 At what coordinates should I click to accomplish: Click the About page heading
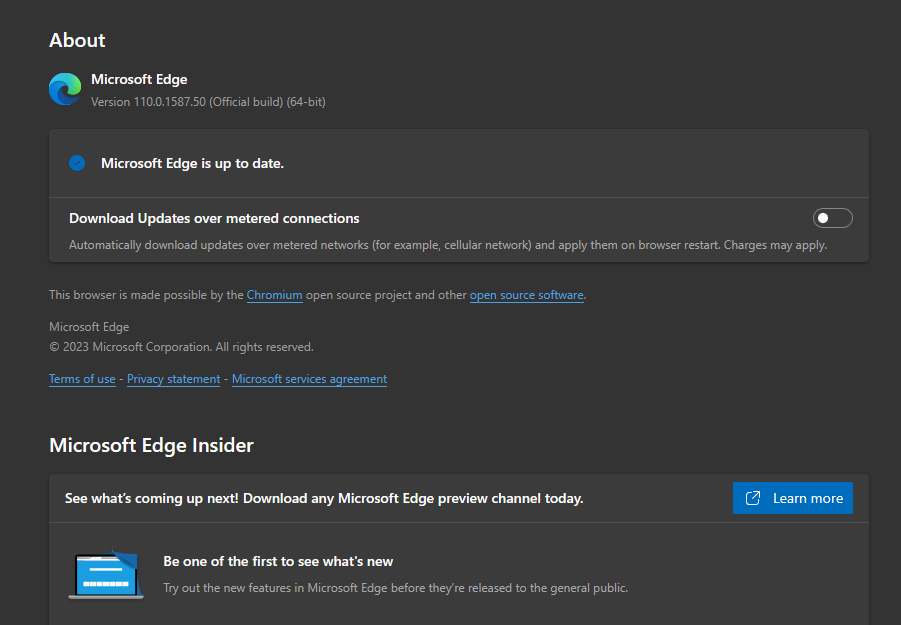click(77, 40)
